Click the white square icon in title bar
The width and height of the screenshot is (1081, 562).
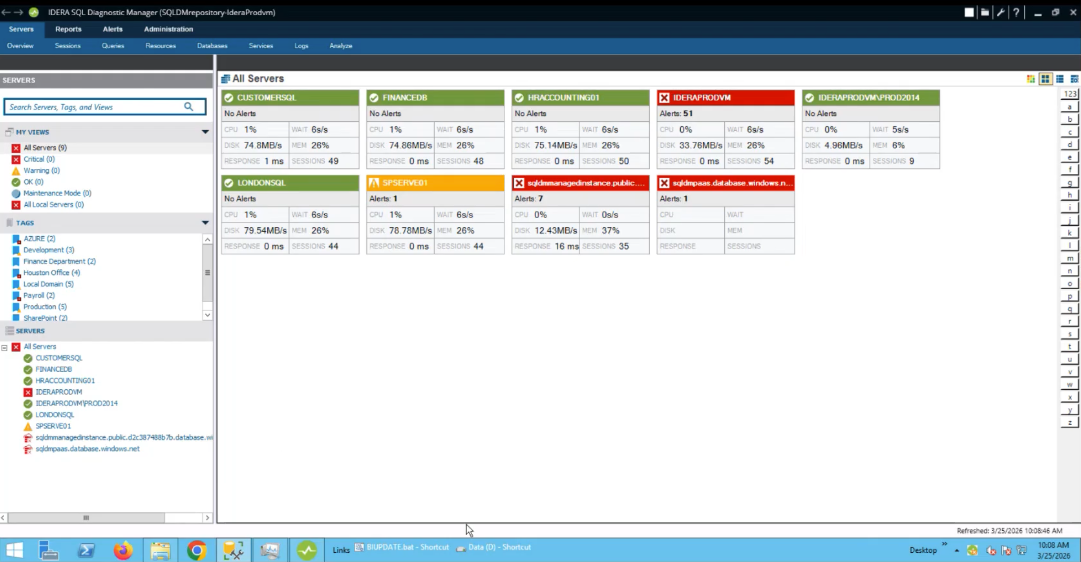coord(969,12)
